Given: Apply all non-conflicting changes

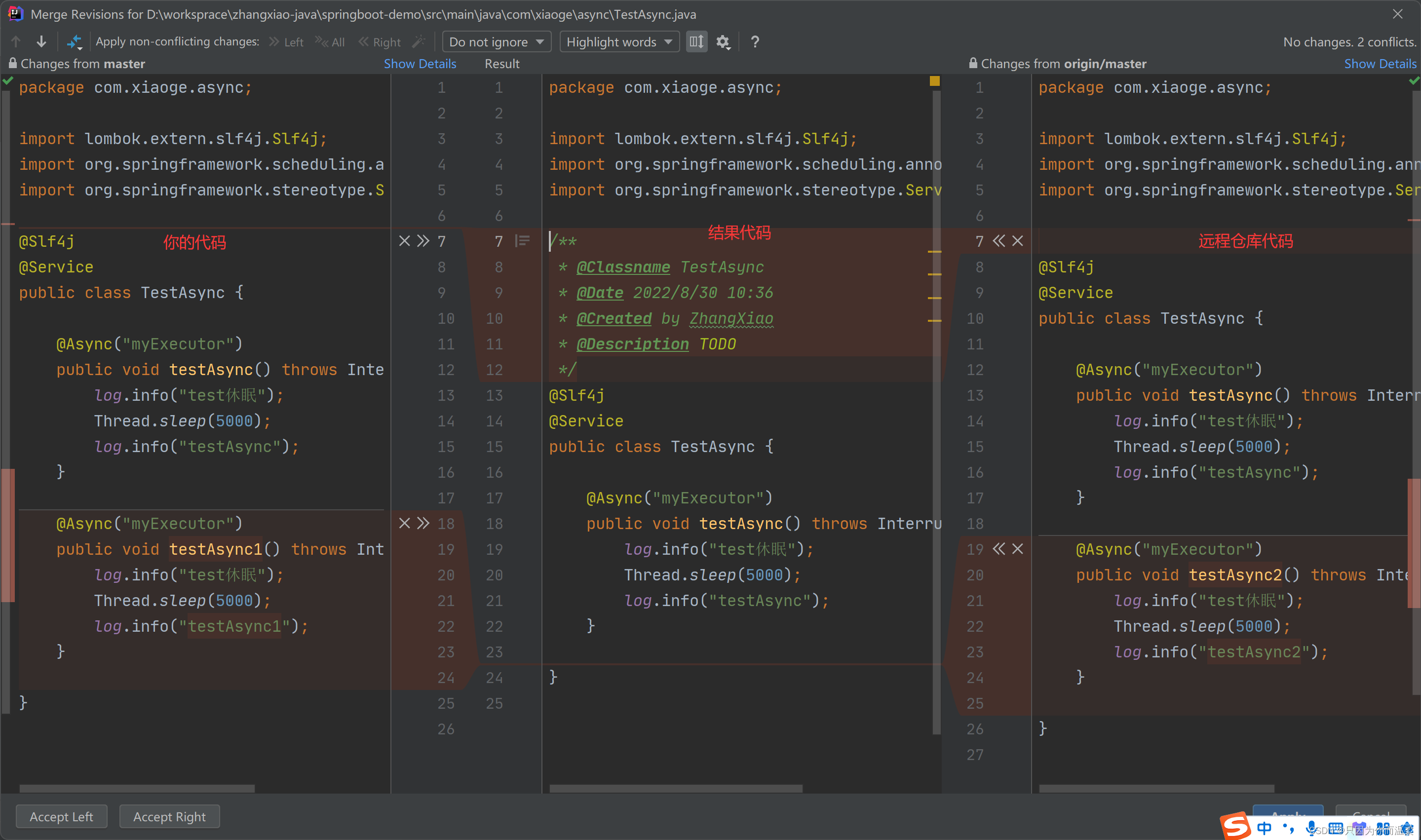Looking at the screenshot, I should (330, 42).
